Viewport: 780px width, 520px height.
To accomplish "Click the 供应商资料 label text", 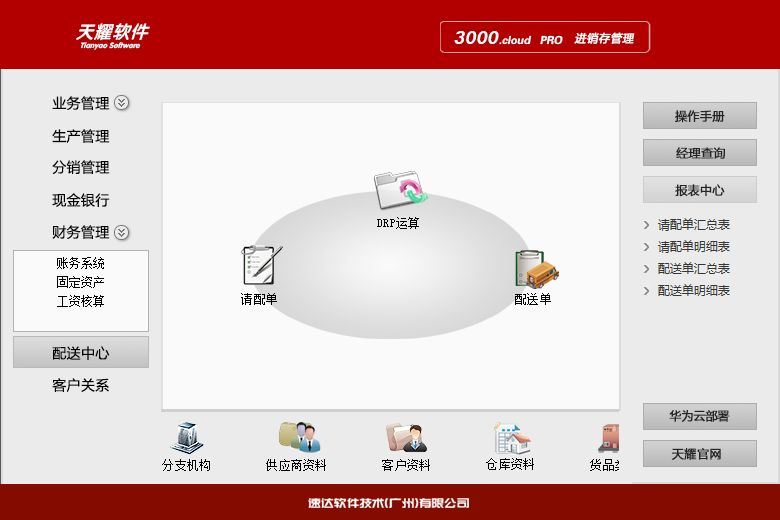I will pyautogui.click(x=296, y=465).
